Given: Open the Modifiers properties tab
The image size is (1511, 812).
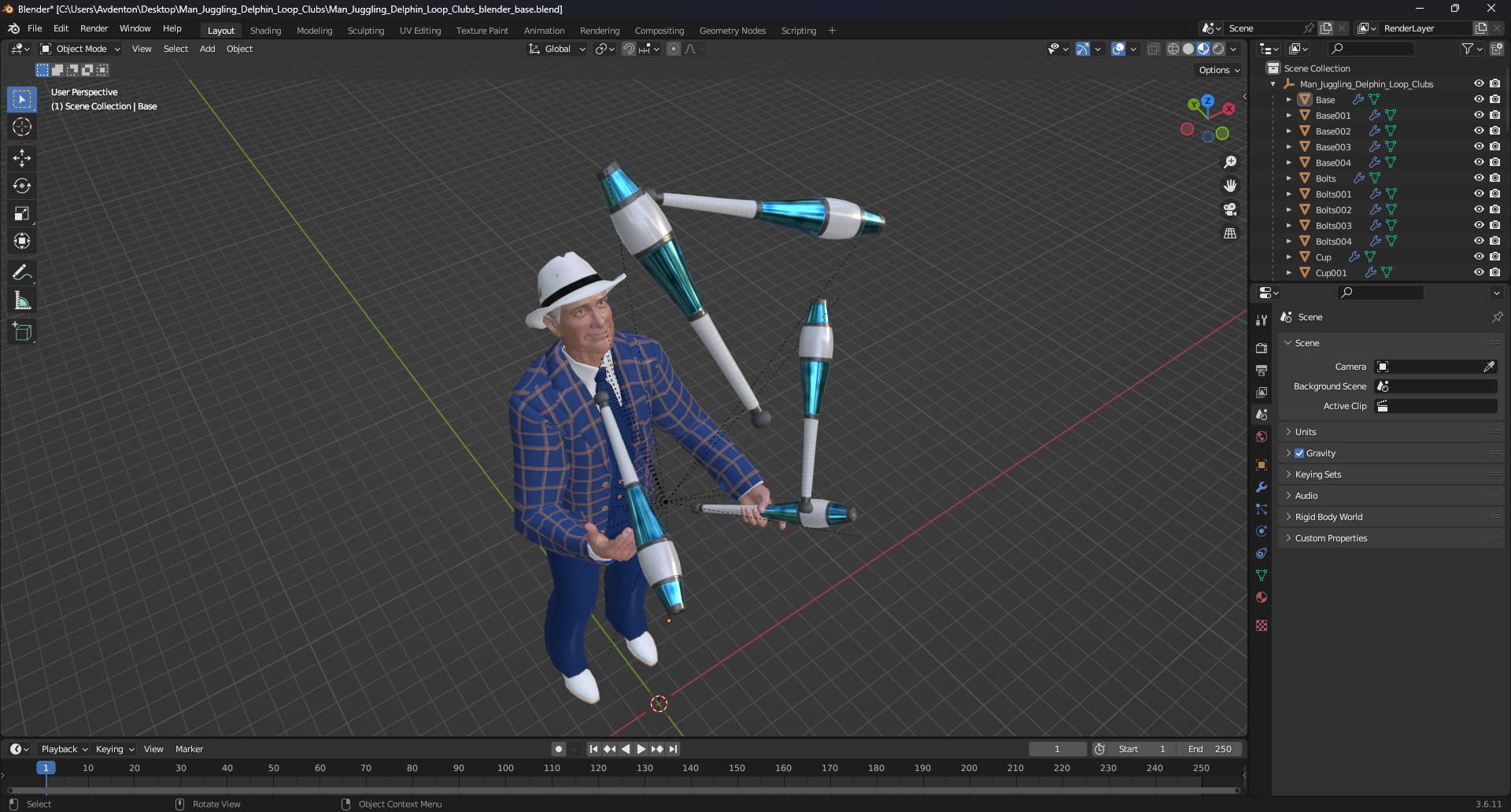Looking at the screenshot, I should tap(1262, 487).
